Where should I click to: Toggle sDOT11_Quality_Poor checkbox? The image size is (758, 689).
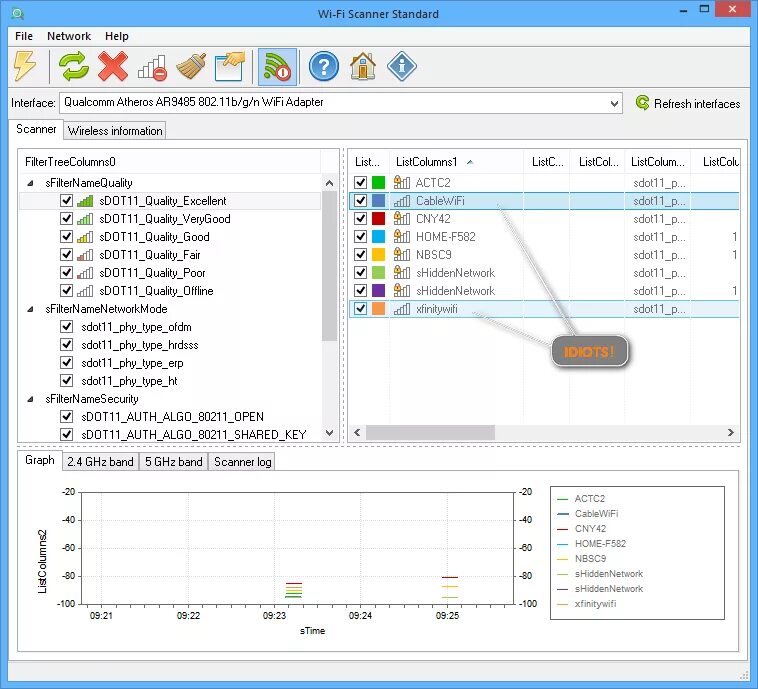(66, 273)
